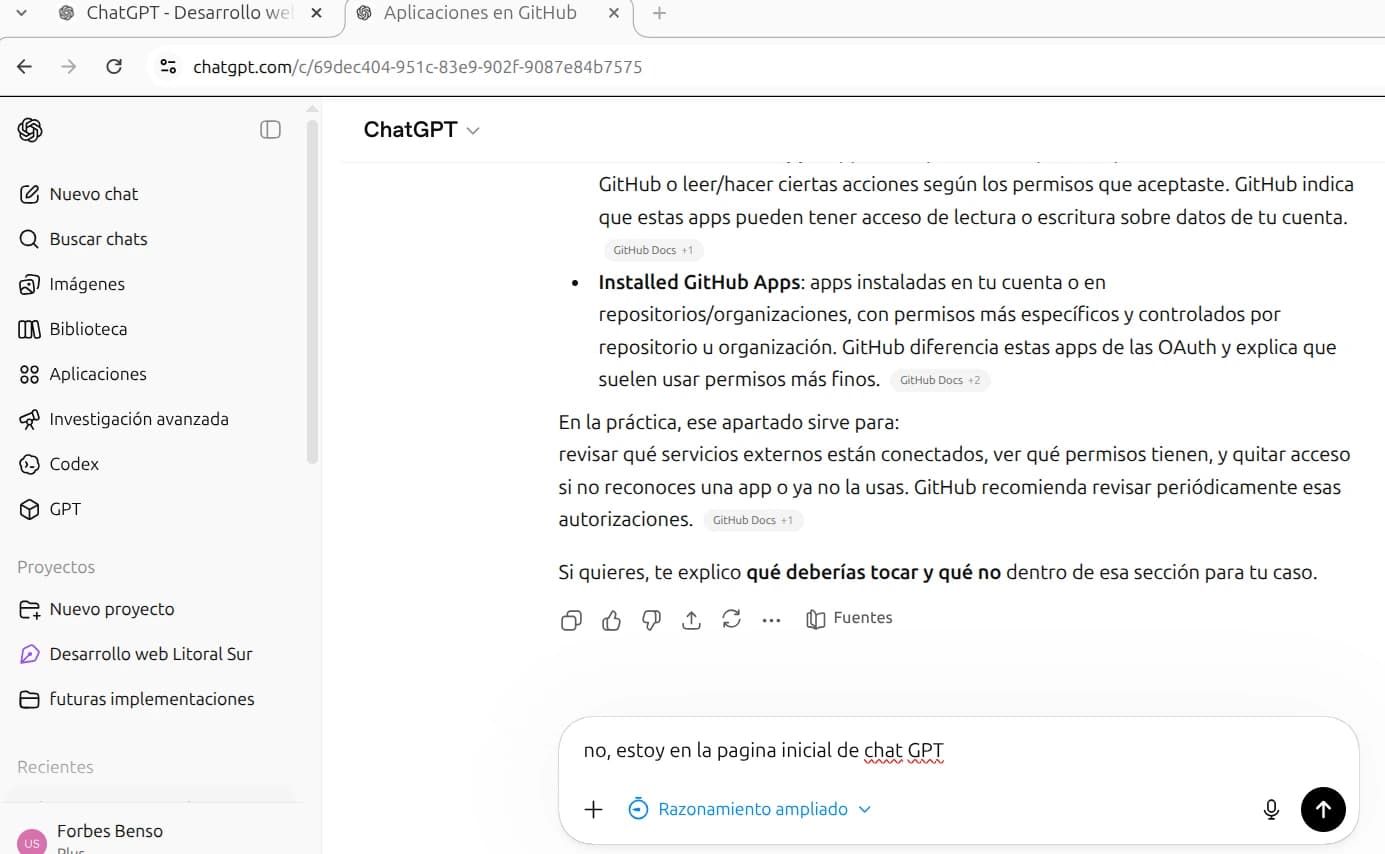Click the message input text field
The width and height of the screenshot is (1385, 854).
click(950, 750)
